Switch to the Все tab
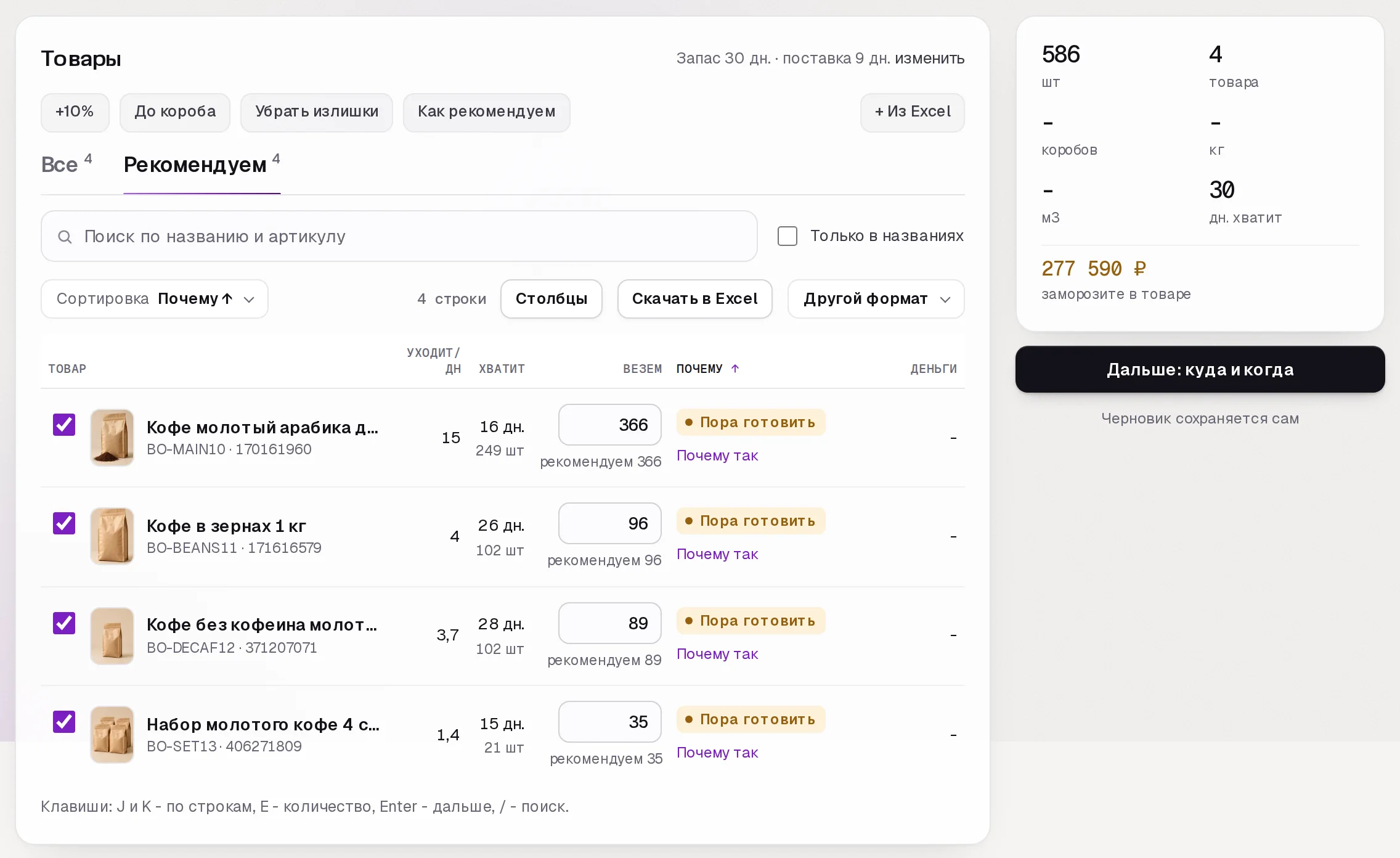Image resolution: width=1400 pixels, height=858 pixels. (x=67, y=165)
